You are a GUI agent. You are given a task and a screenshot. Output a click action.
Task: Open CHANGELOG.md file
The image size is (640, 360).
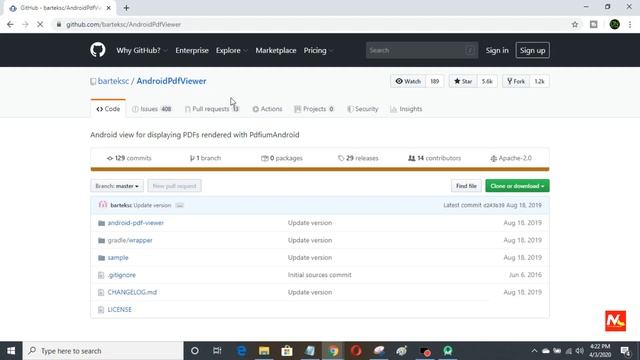132,292
